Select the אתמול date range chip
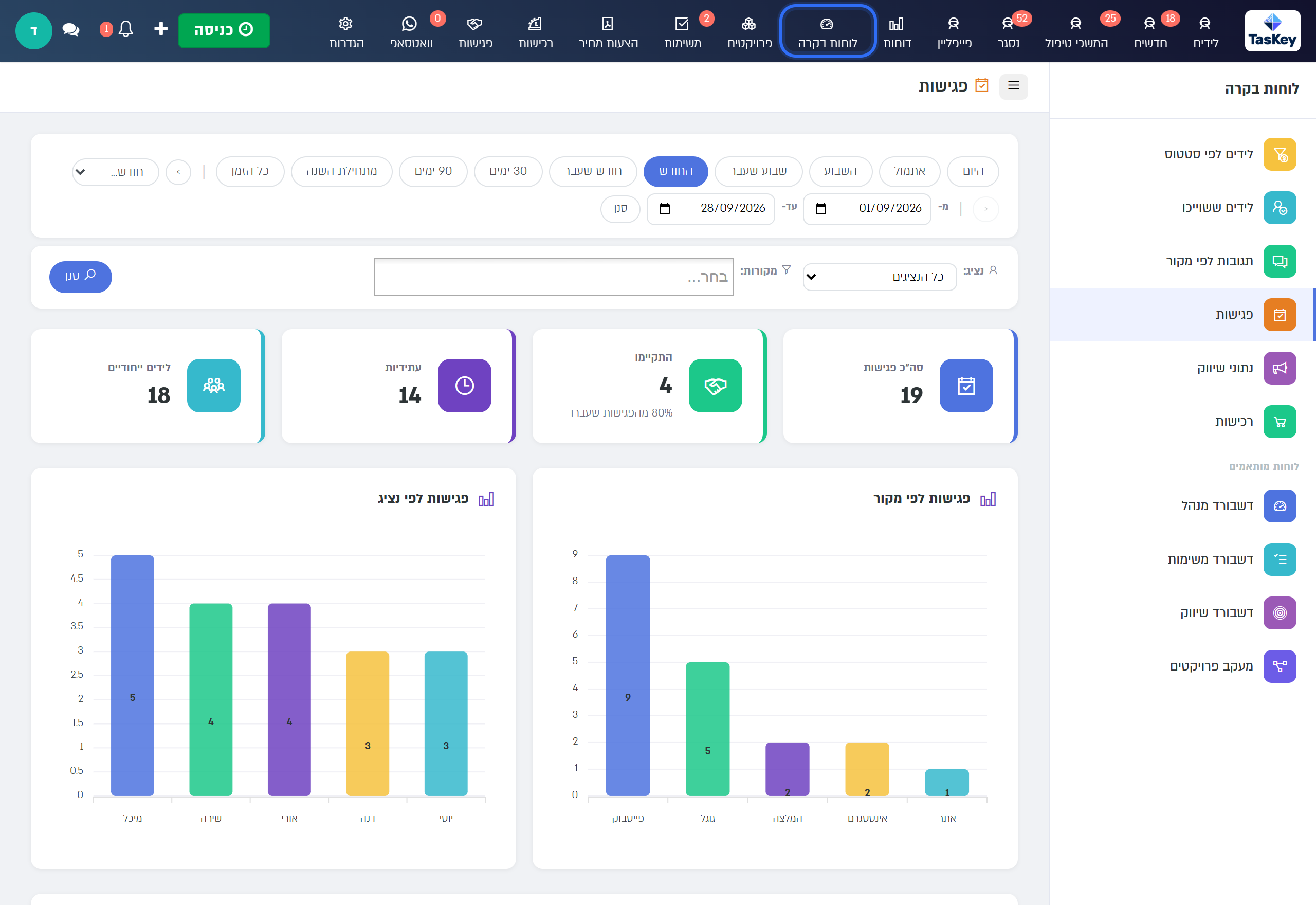 [909, 171]
